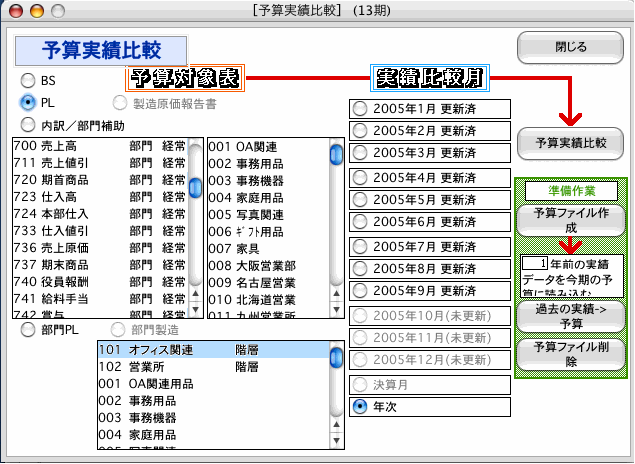
Task: Click the 閉じる button
Action: click(570, 46)
